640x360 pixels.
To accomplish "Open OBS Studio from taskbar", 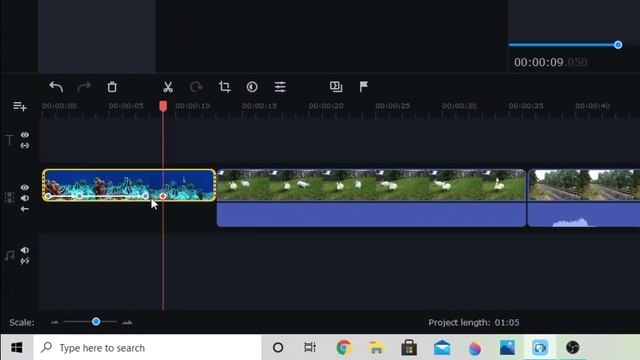I will tap(573, 347).
